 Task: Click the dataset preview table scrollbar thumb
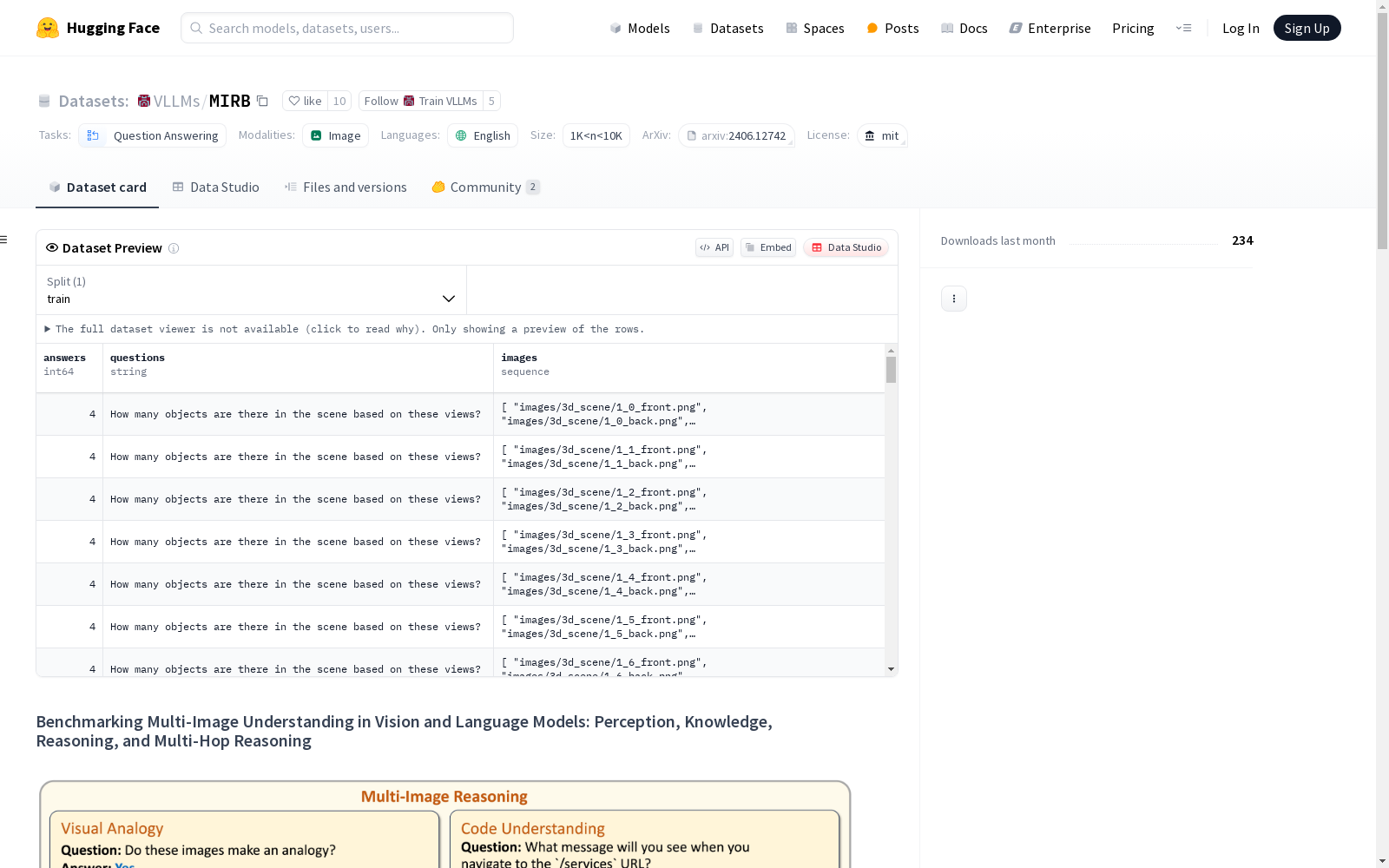[891, 370]
